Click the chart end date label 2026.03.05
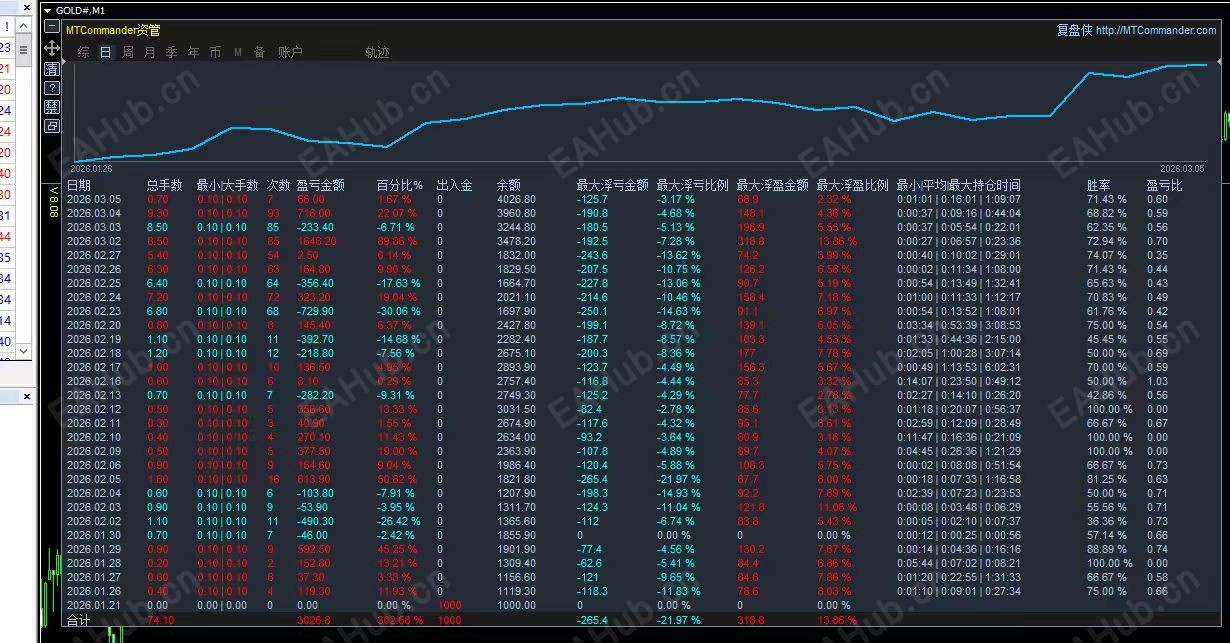This screenshot has width=1230, height=643. pyautogui.click(x=1182, y=169)
